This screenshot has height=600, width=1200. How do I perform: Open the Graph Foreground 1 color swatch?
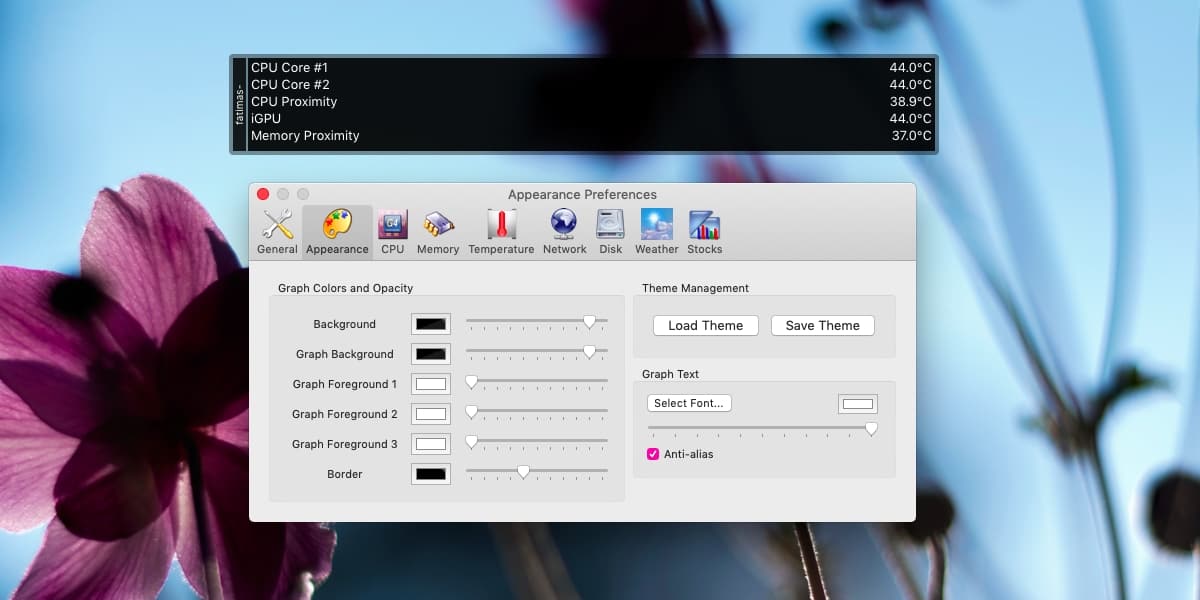(431, 384)
